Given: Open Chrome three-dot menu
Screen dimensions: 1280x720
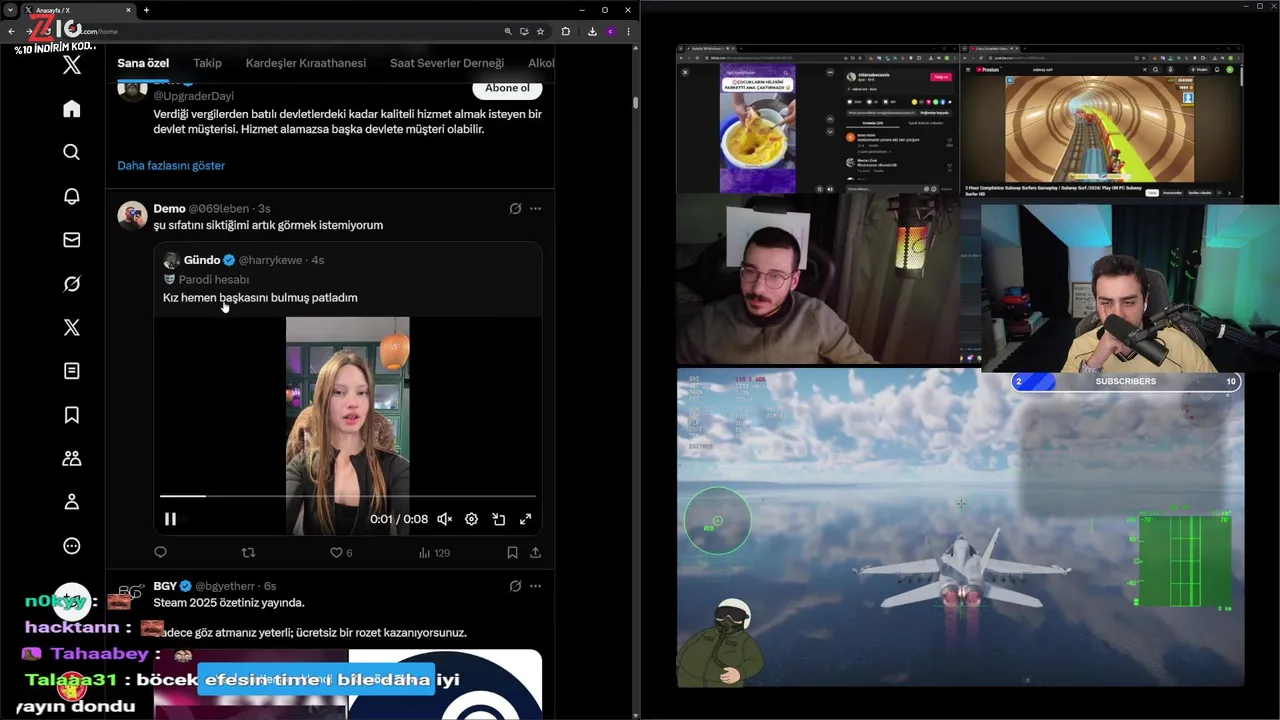Looking at the screenshot, I should tap(629, 31).
